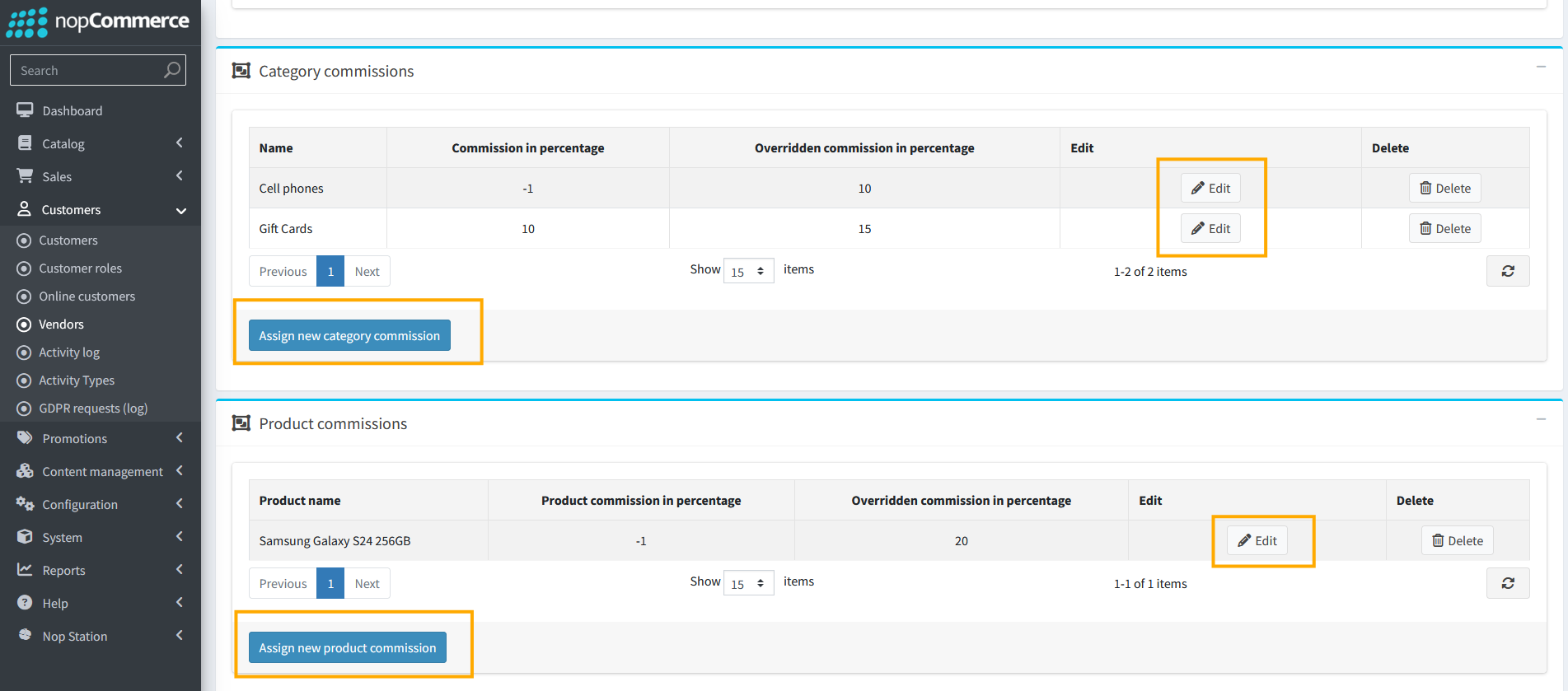Click Previous in product commissions pager

[283, 584]
